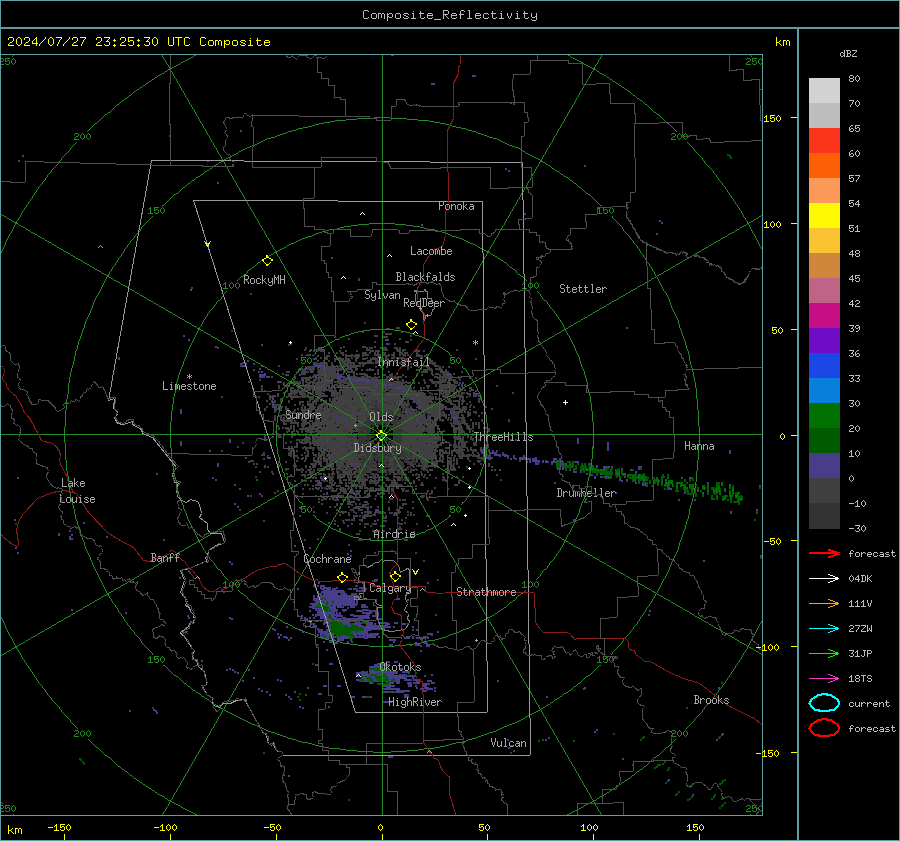Click the ThreeHills town label
Image resolution: width=900 pixels, height=841 pixels.
click(x=503, y=437)
